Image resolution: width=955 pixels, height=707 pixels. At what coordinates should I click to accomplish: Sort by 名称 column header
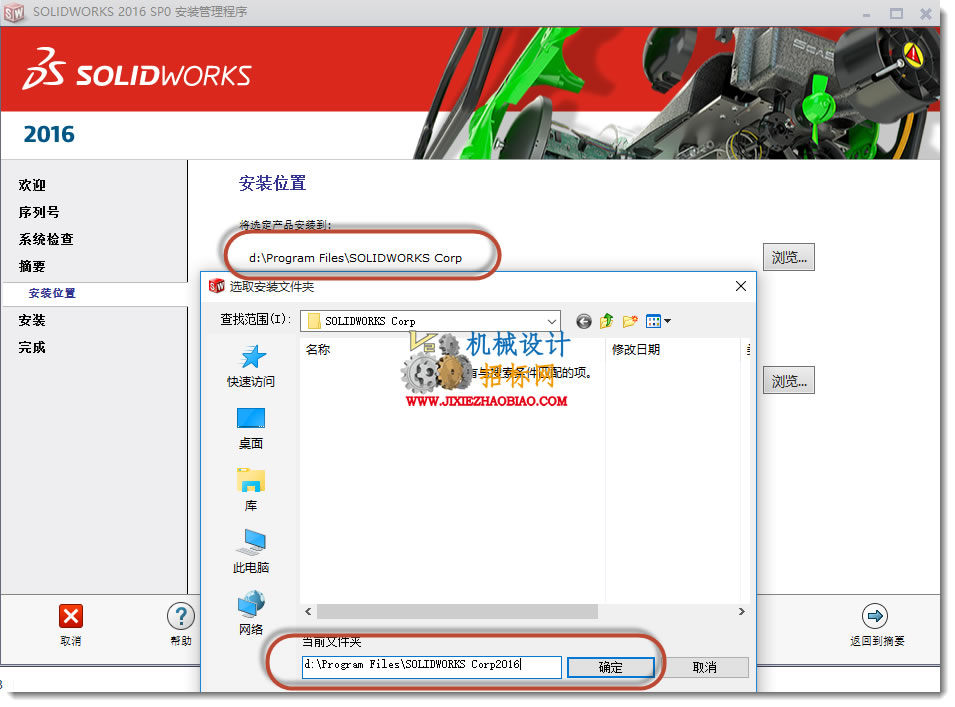pos(320,352)
